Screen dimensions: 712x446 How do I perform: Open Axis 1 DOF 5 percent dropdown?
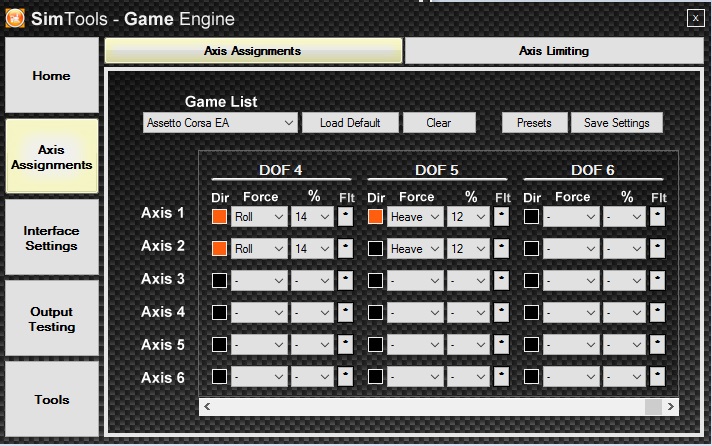tap(468, 217)
